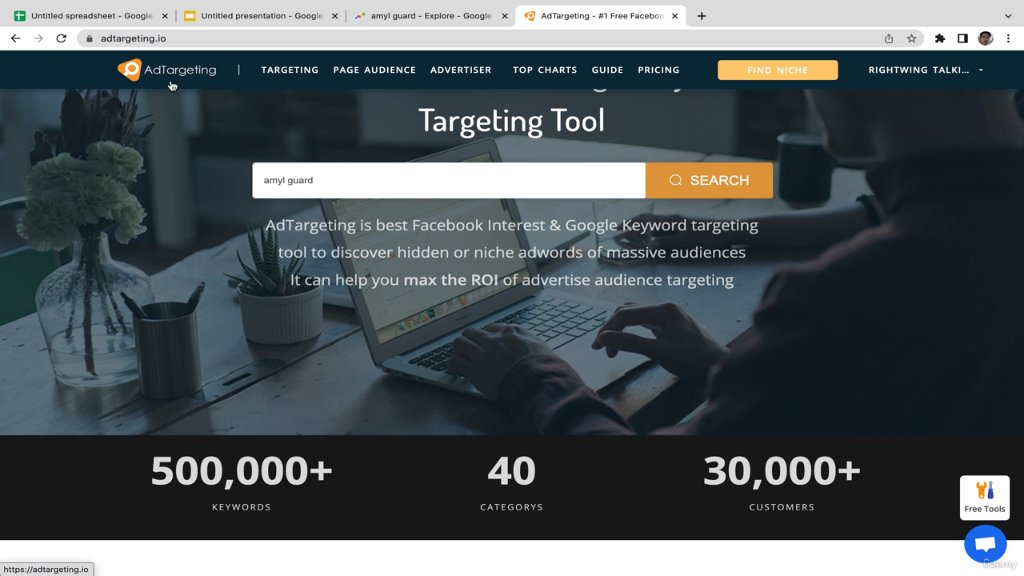Close the AdTargeting tab
This screenshot has width=1024, height=576.
coord(675,16)
